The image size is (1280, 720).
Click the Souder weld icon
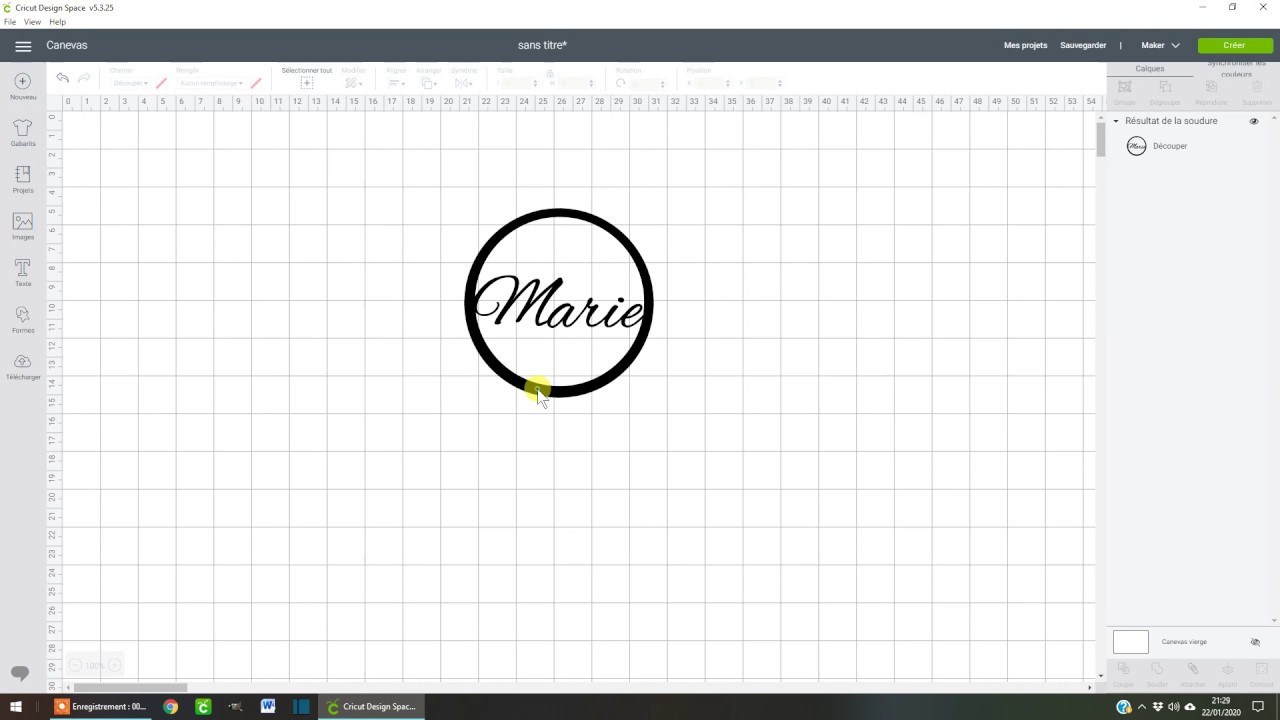tap(1157, 669)
